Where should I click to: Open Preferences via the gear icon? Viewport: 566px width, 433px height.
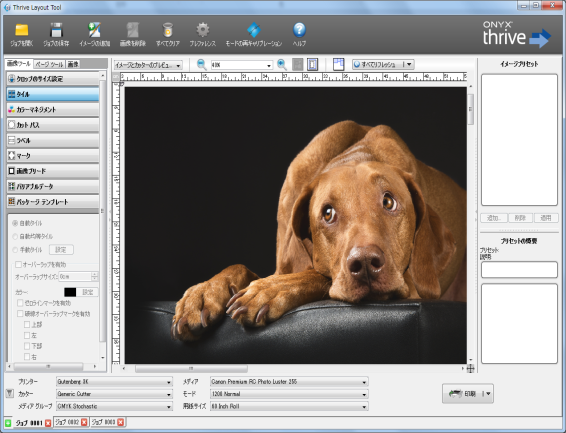pos(203,30)
